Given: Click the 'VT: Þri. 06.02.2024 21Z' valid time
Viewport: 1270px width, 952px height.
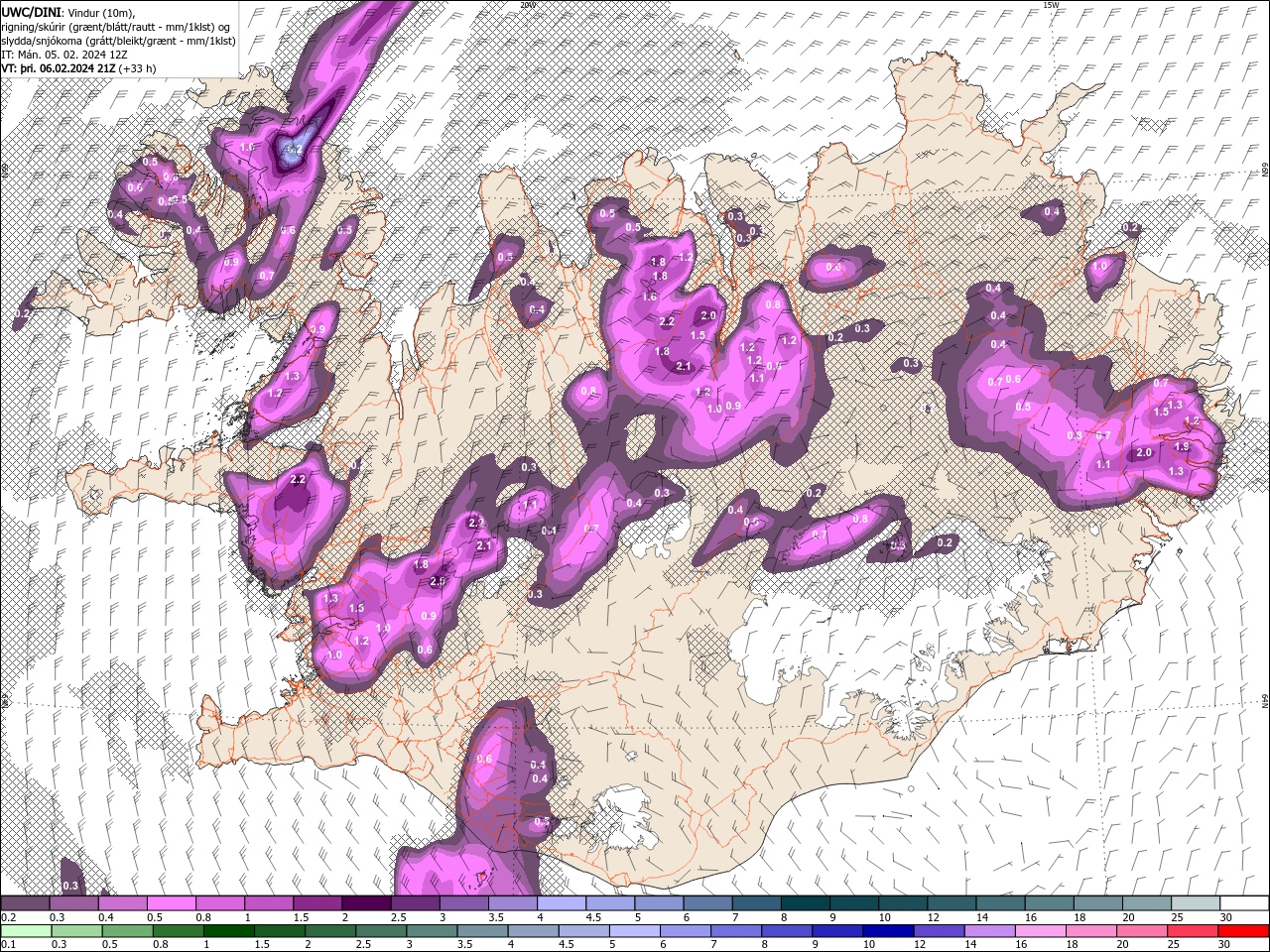Looking at the screenshot, I should pyautogui.click(x=59, y=68).
